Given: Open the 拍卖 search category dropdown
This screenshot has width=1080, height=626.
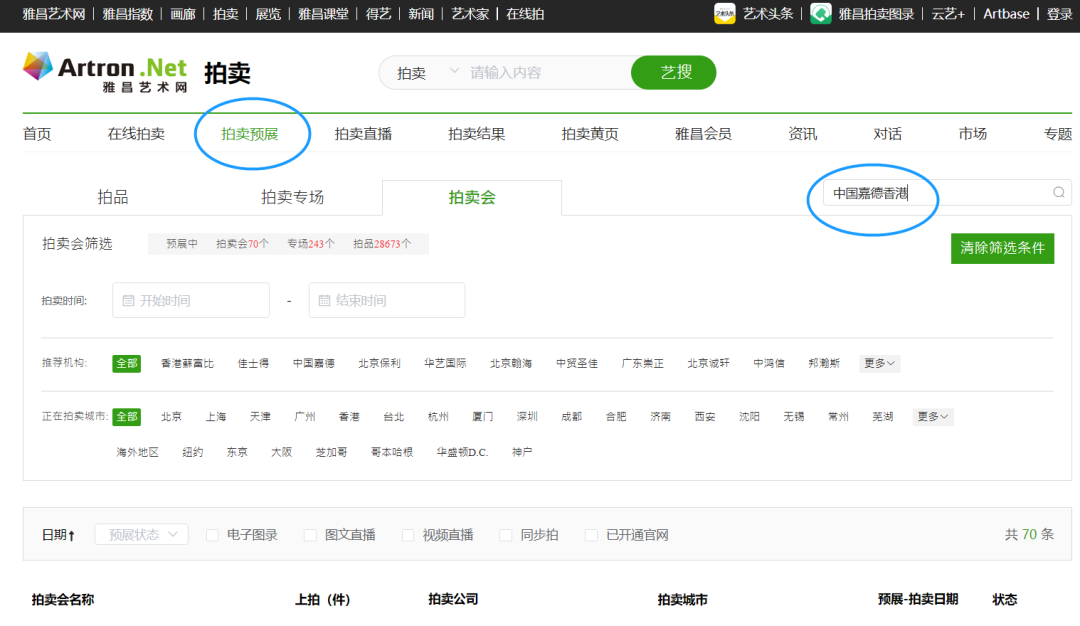Looking at the screenshot, I should tap(427, 72).
